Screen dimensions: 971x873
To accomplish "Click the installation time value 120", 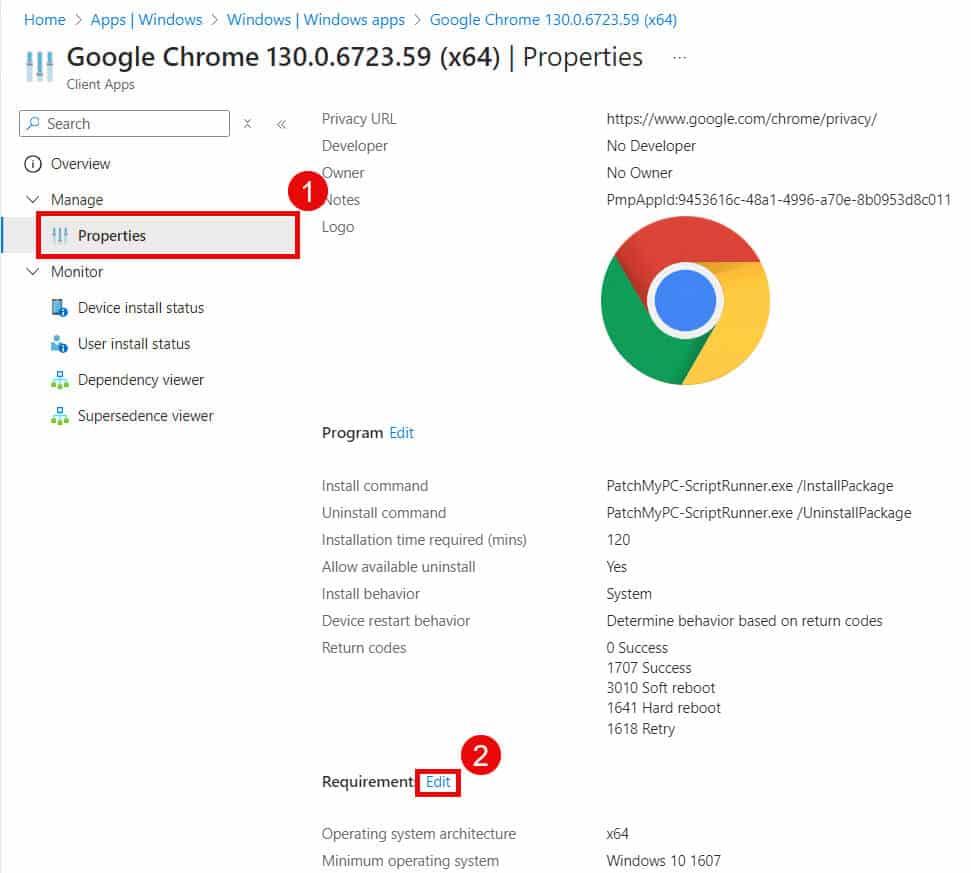I will (618, 540).
